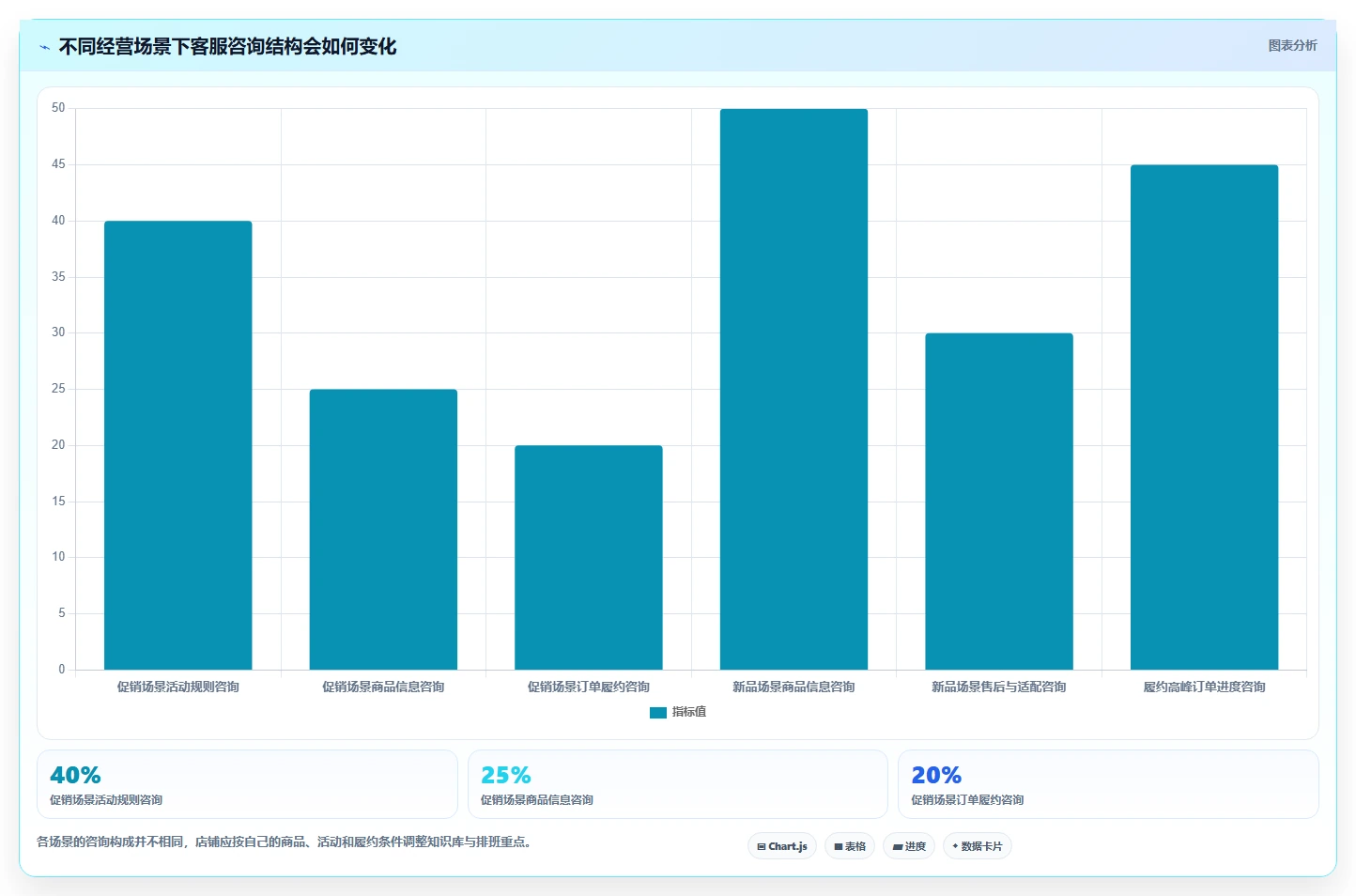Select the 促销场景活动规则咨询 bar
Image resolution: width=1356 pixels, height=896 pixels.
click(x=178, y=445)
